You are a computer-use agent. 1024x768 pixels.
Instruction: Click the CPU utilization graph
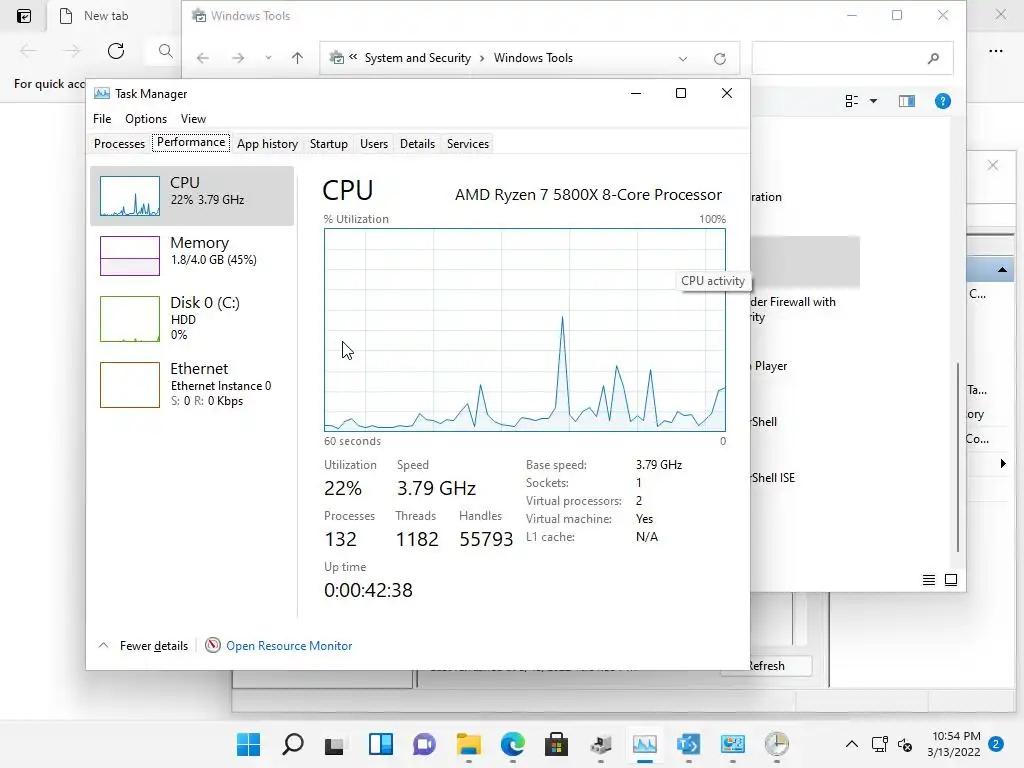[524, 330]
